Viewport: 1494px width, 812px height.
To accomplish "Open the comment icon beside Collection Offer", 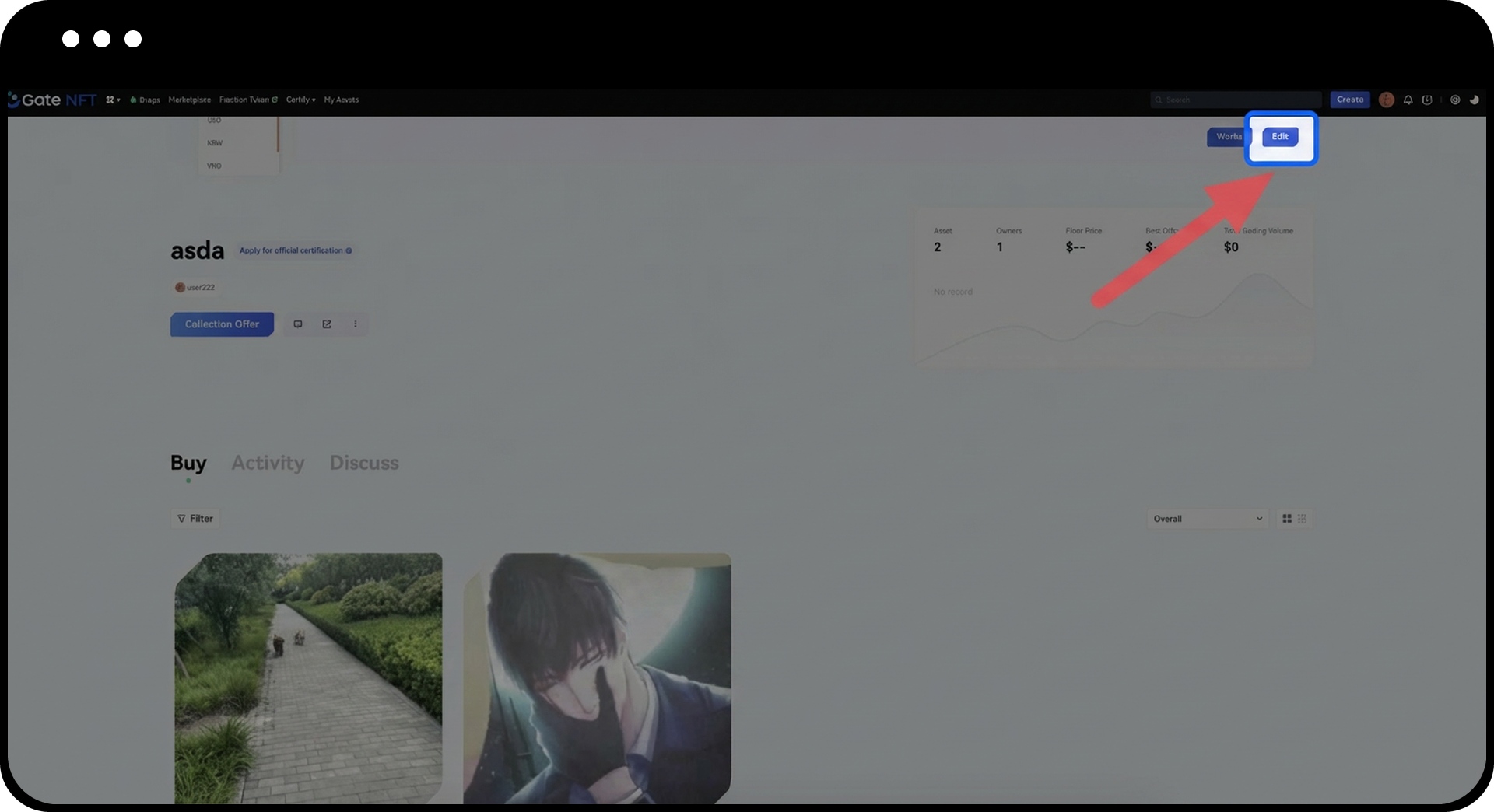I will [x=298, y=324].
